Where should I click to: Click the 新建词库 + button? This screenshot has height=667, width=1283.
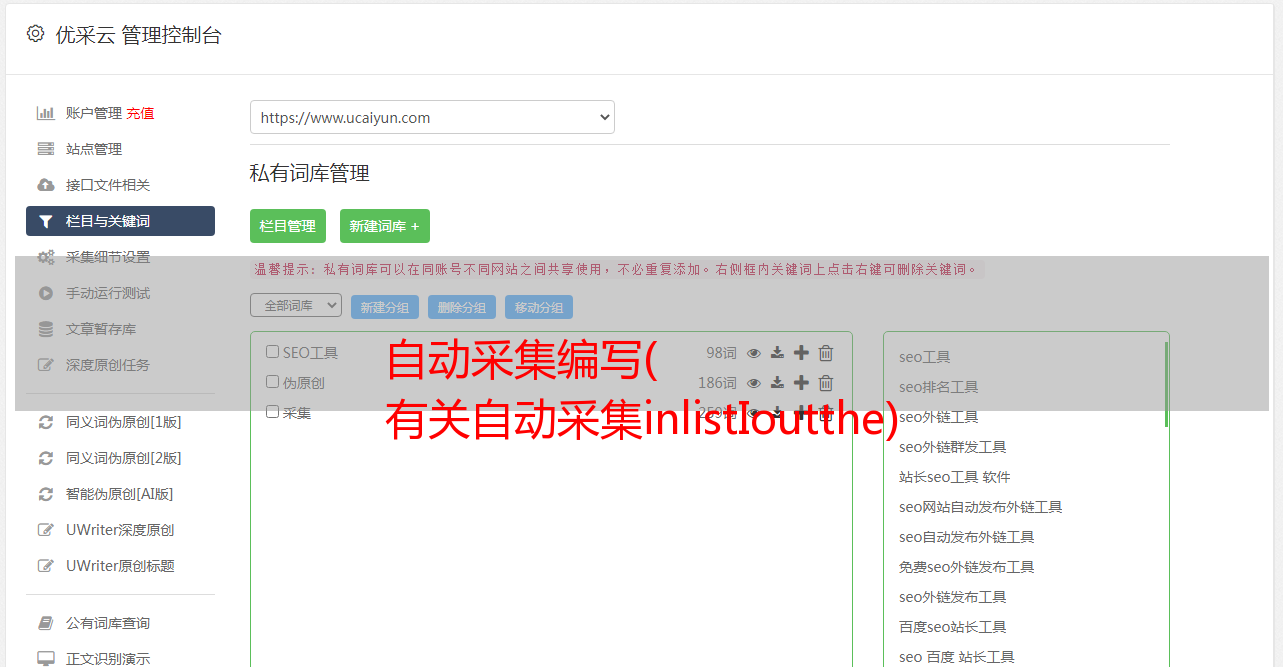[x=385, y=226]
